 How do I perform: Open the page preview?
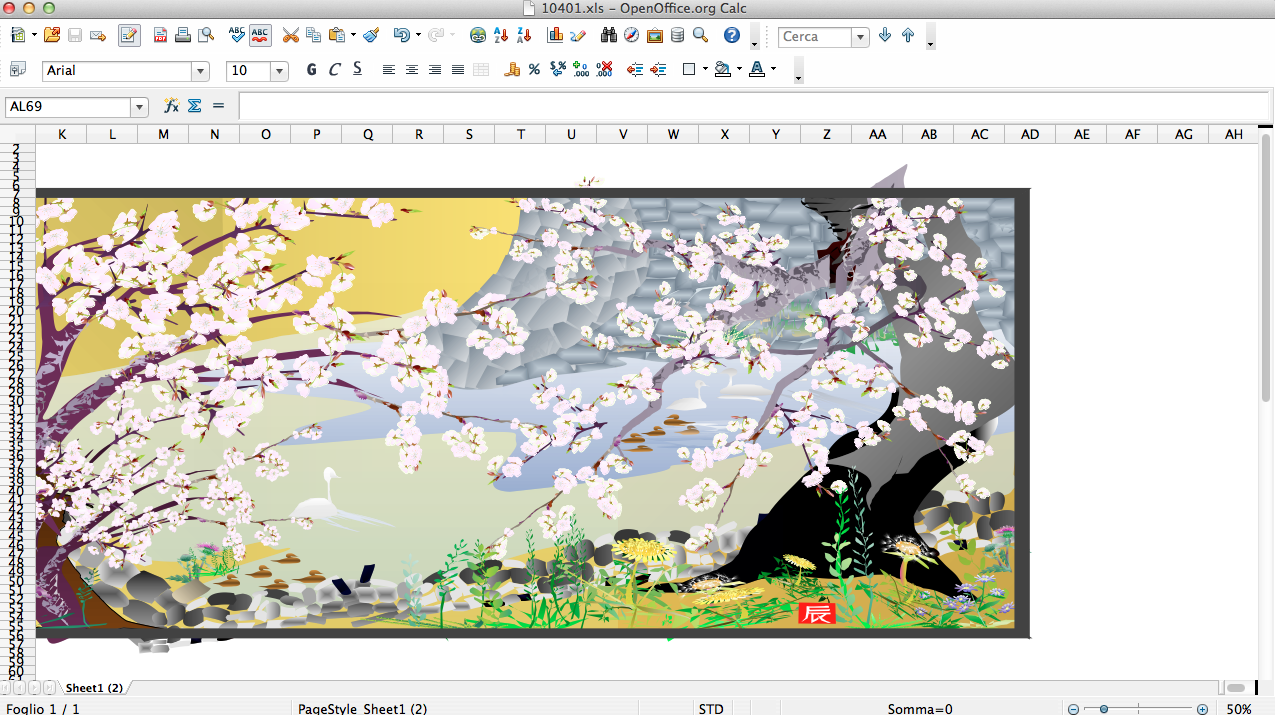206,36
